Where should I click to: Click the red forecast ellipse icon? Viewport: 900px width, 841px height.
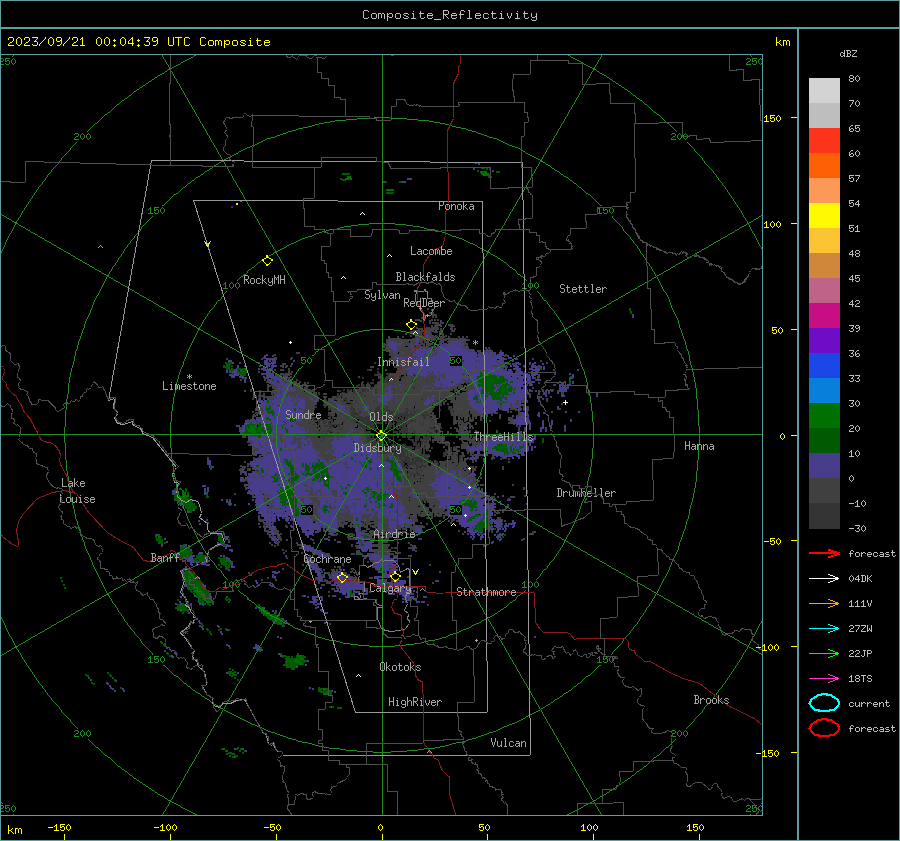tap(824, 728)
